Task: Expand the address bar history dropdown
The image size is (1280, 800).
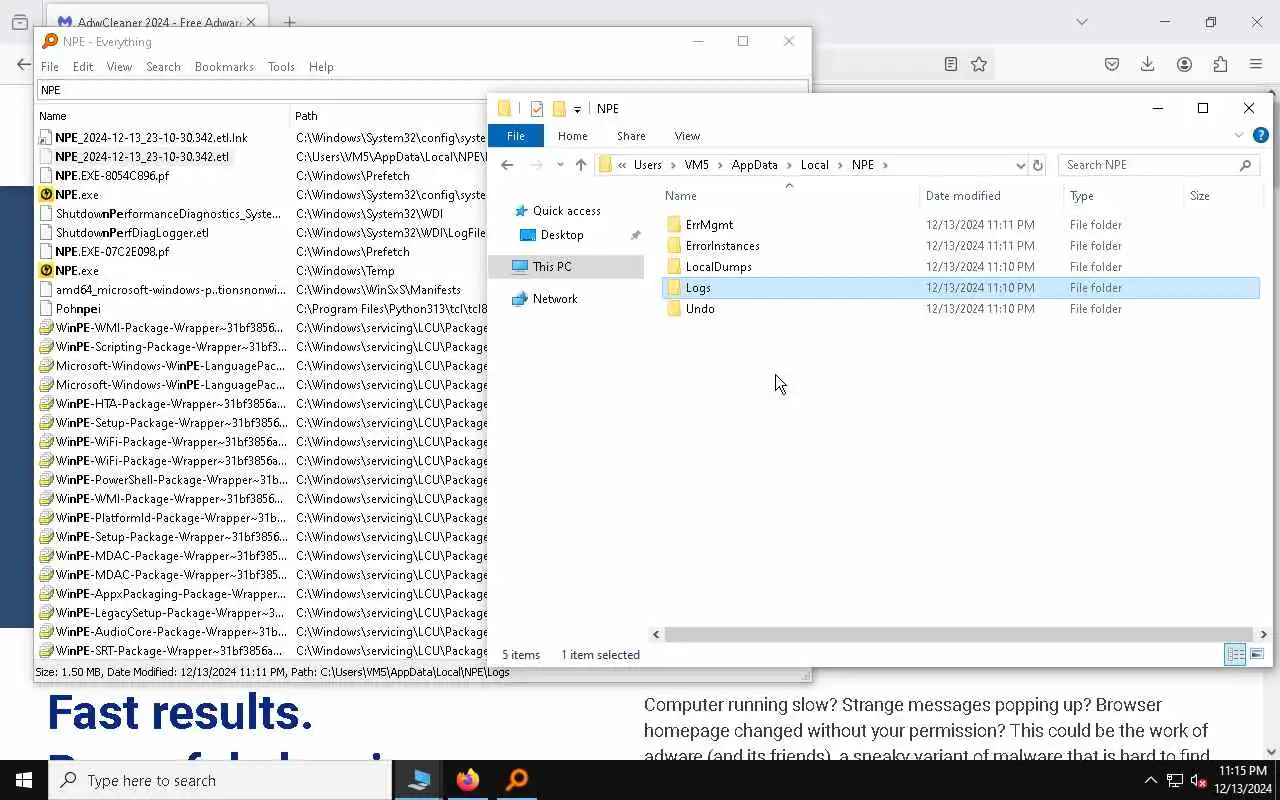Action: point(1020,166)
